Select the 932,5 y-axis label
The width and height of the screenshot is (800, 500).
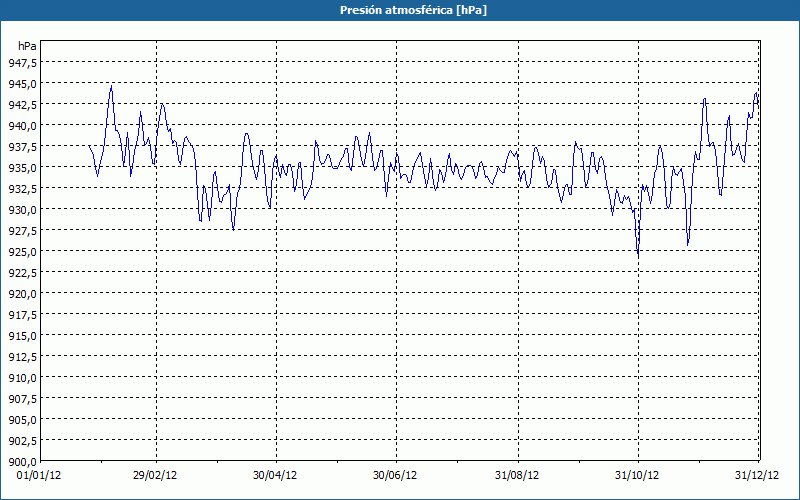coord(22,188)
